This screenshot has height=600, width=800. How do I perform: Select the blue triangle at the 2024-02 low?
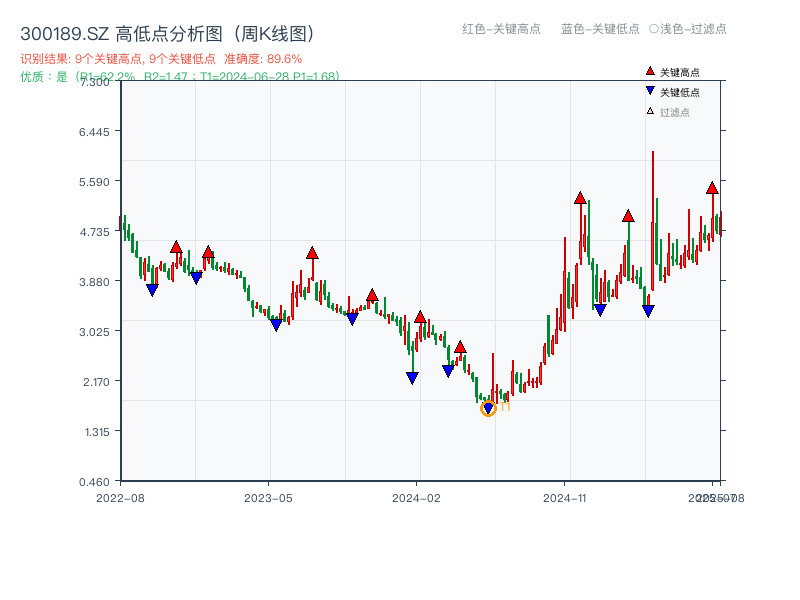412,378
